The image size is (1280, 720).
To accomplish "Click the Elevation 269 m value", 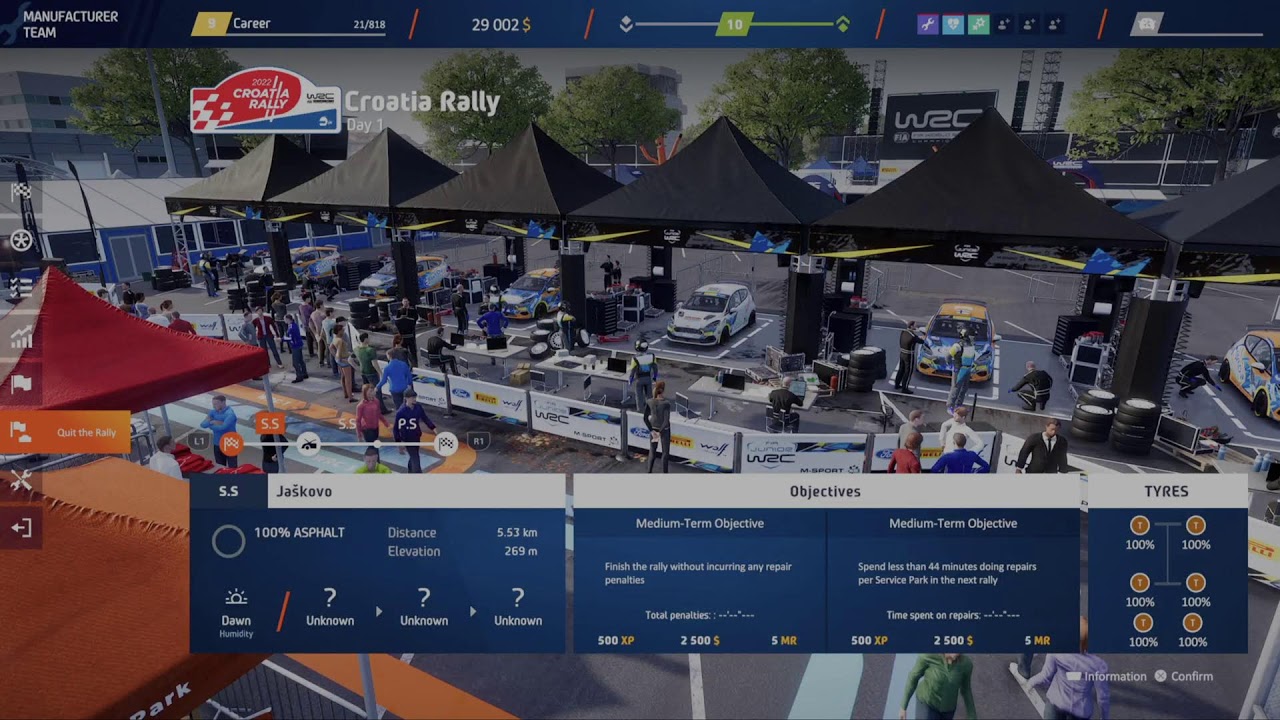I will point(520,551).
